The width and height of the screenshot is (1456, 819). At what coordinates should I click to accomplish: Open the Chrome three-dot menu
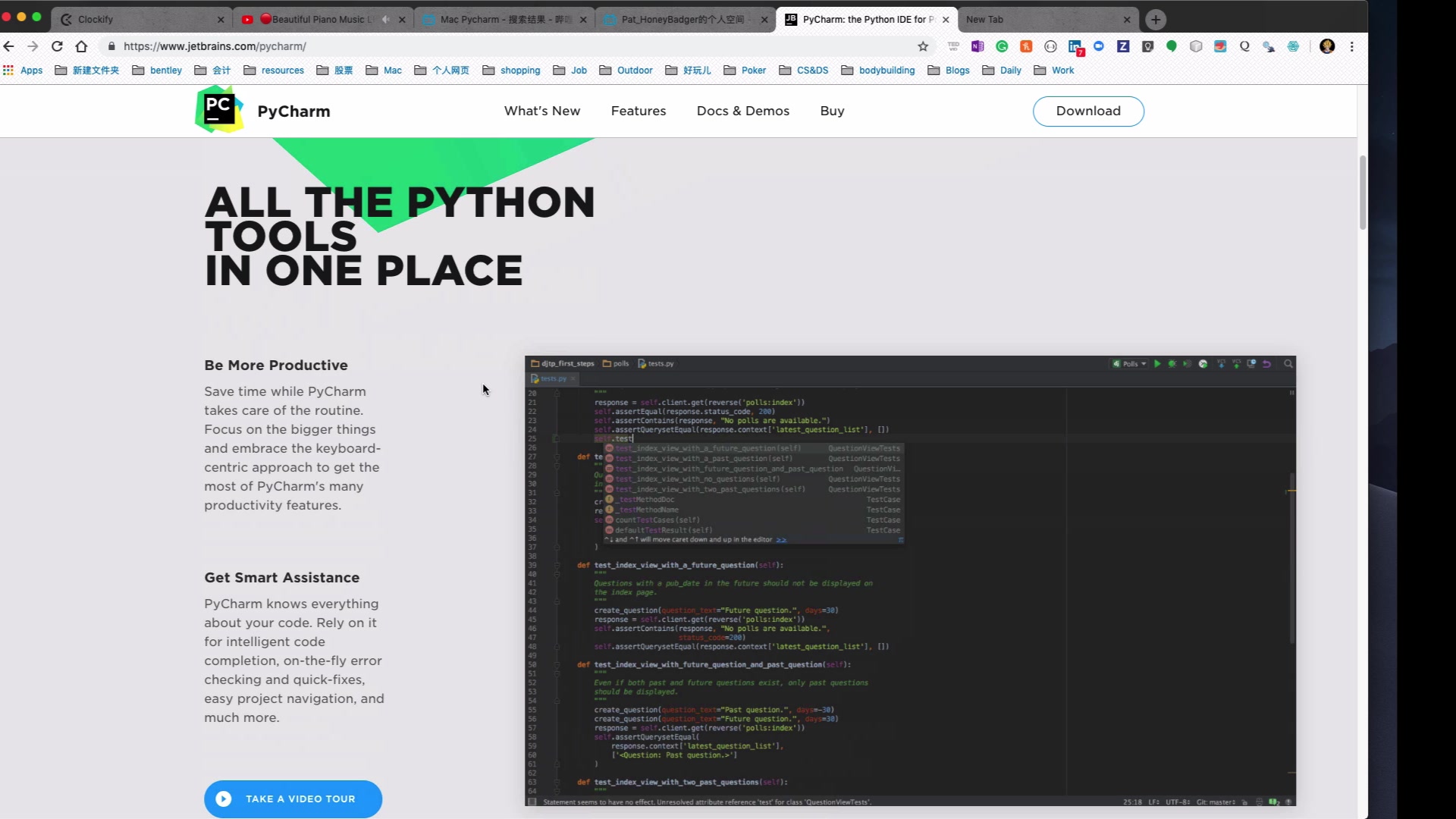point(1351,46)
